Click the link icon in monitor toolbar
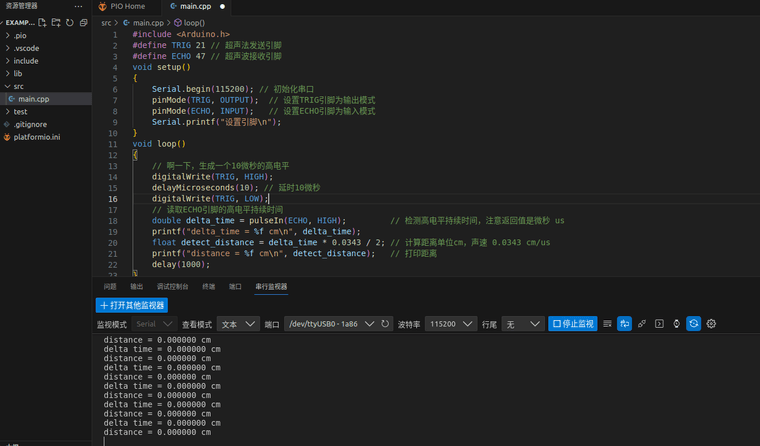Screen dimensions: 760x446 (642, 323)
